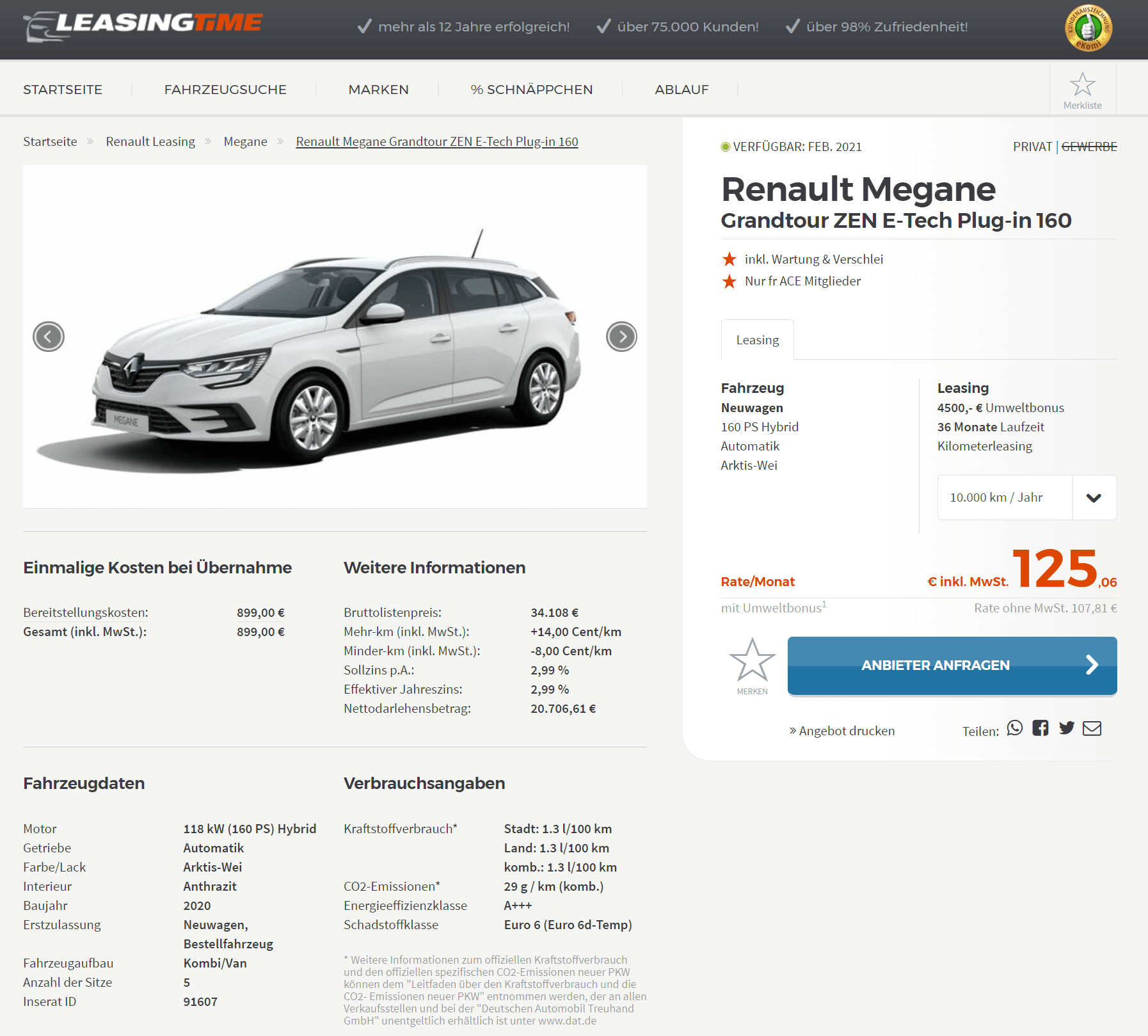Click Rate ohne MwSt. 107,81 € text
The height and width of the screenshot is (1036, 1148).
click(x=1046, y=608)
